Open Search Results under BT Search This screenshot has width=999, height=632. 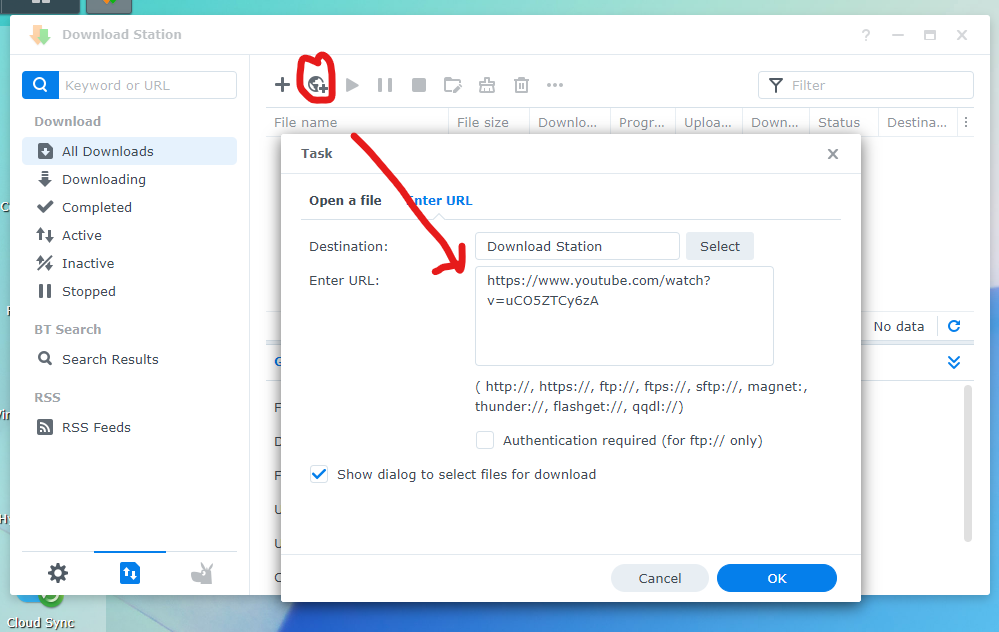coord(129,359)
